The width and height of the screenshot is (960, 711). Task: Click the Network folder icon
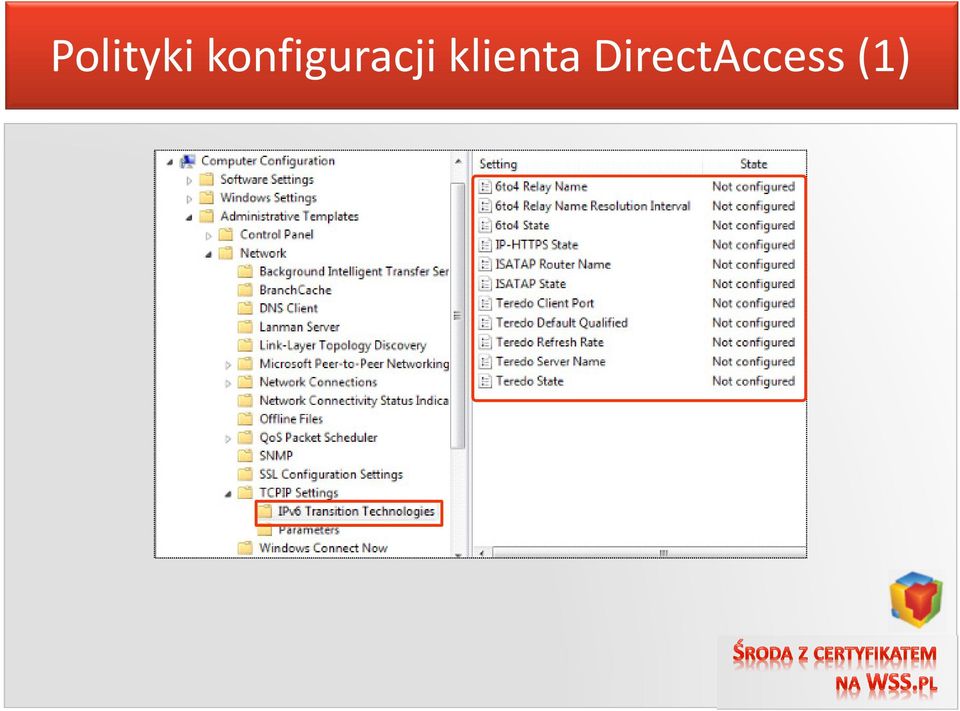pos(227,253)
